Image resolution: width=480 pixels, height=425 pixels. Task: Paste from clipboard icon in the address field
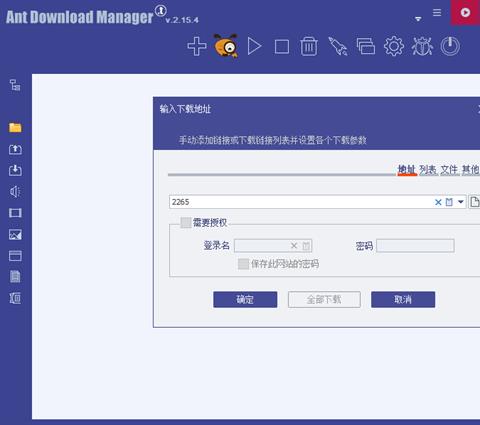[x=449, y=202]
